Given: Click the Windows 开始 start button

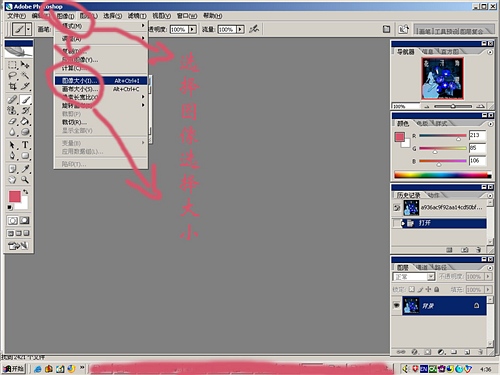Looking at the screenshot, I should click(x=14, y=369).
